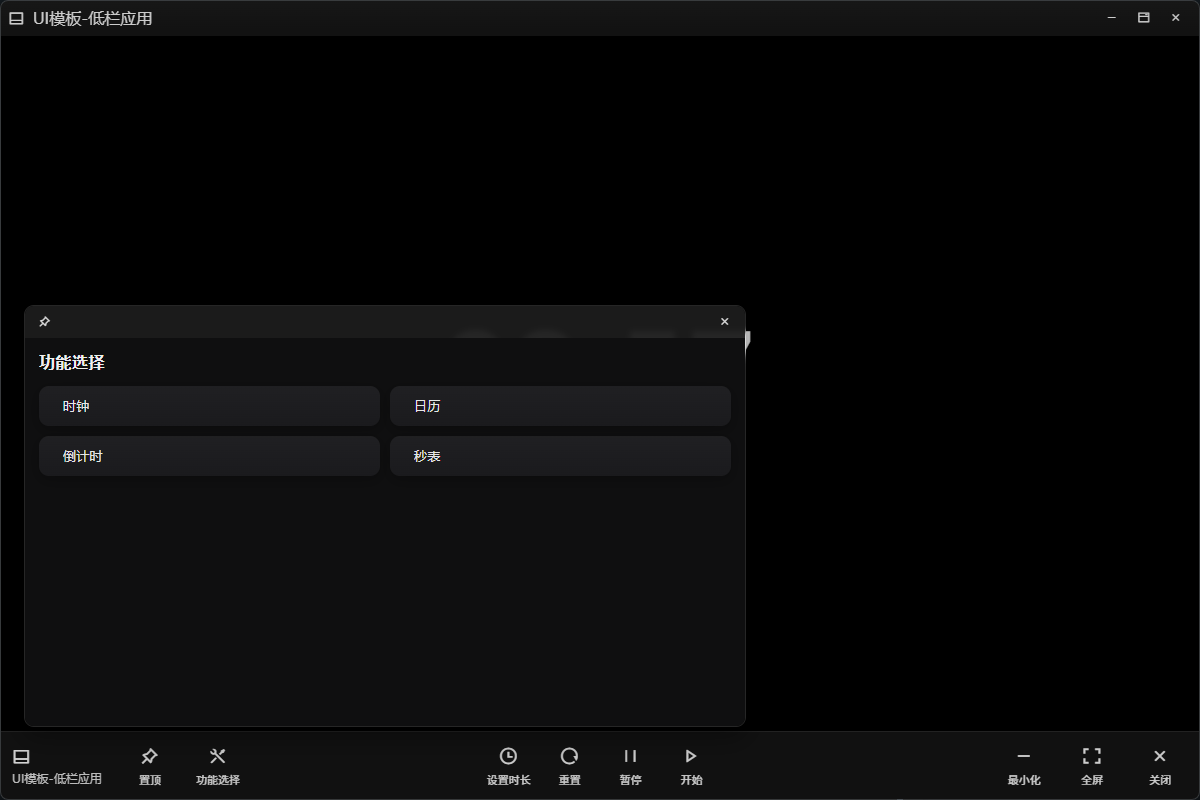The image size is (1200, 800).
Task: Pause the timer with 暂停
Action: point(630,757)
